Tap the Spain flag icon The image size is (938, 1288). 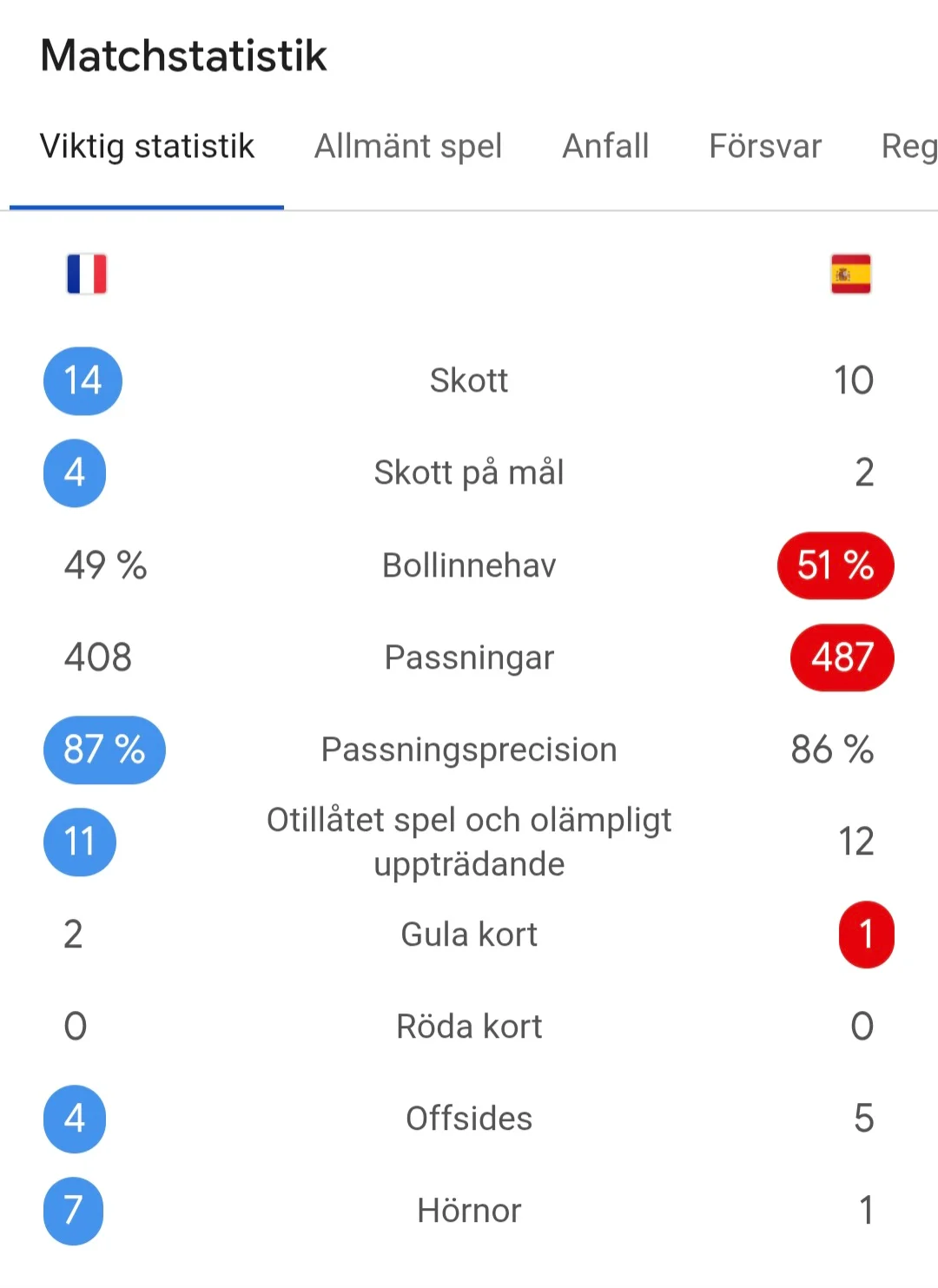point(851,274)
